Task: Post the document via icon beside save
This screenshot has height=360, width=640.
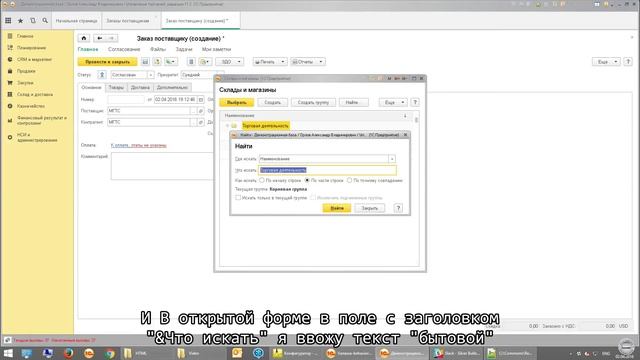Action: 157,62
